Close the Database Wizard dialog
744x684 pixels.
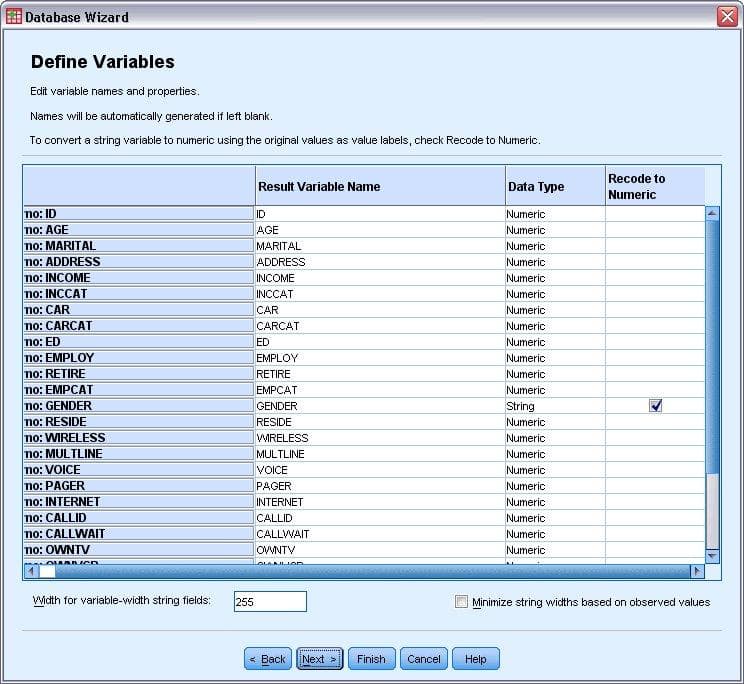point(727,16)
